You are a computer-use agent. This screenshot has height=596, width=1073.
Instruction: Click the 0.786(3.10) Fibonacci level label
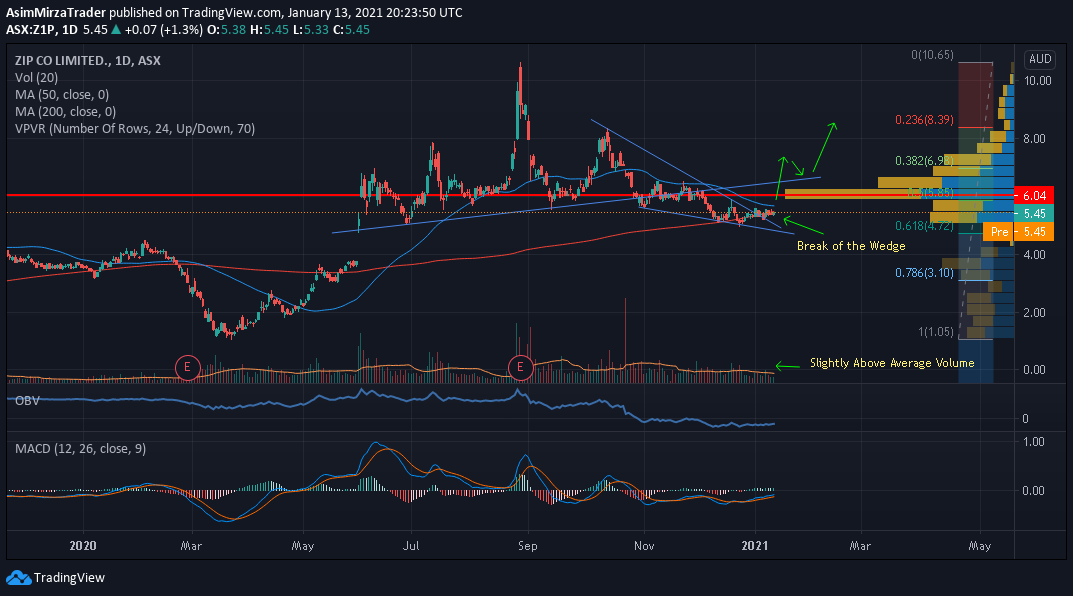click(x=924, y=273)
